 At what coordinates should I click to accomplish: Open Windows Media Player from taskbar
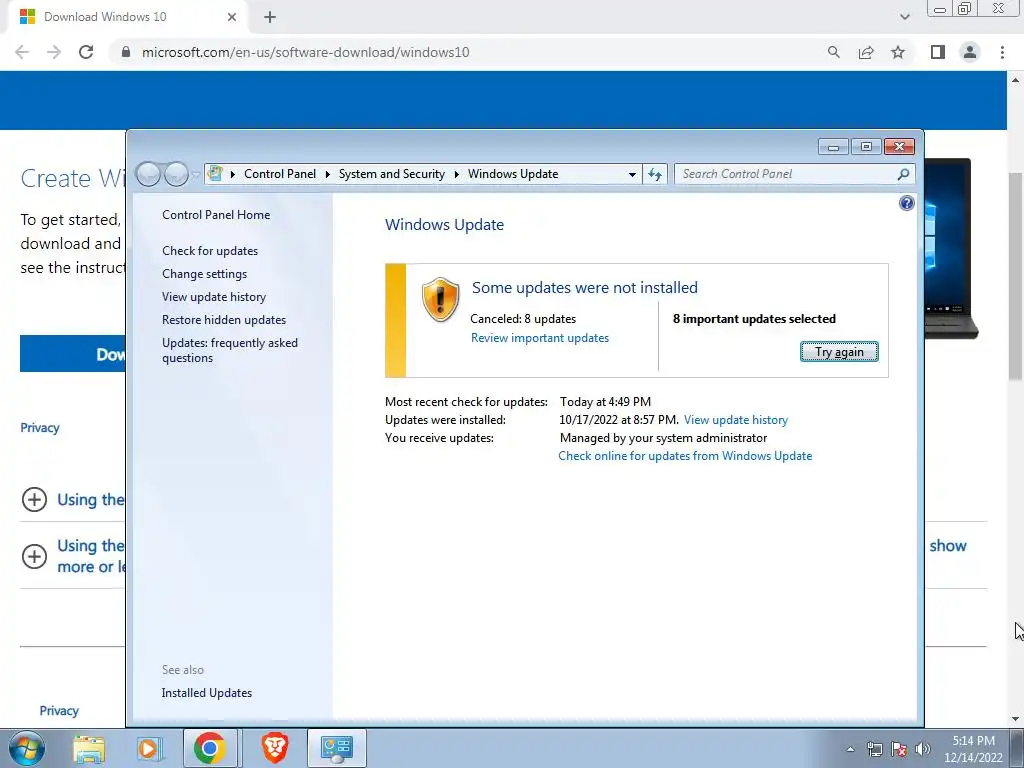click(149, 748)
